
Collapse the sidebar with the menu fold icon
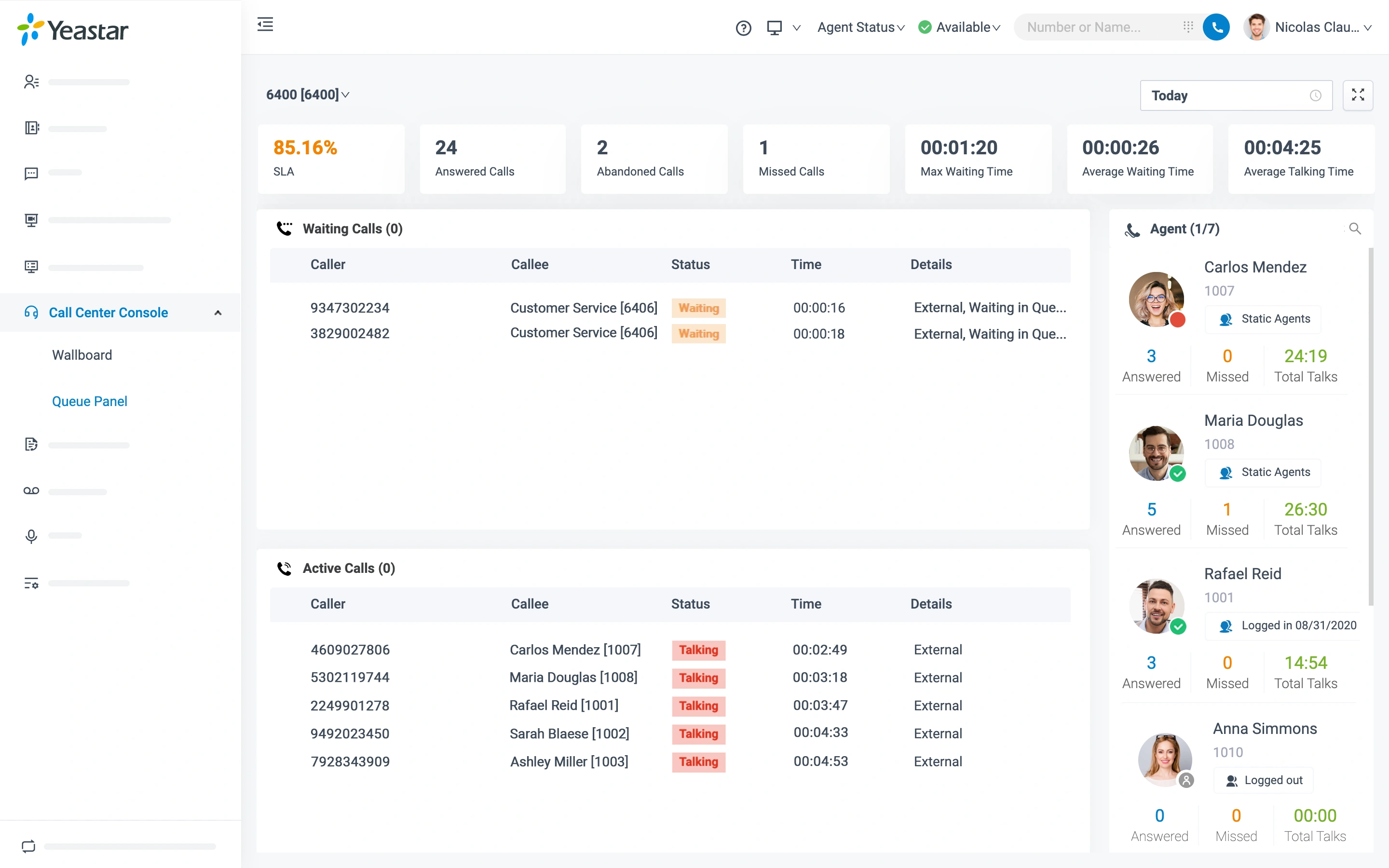point(265,24)
